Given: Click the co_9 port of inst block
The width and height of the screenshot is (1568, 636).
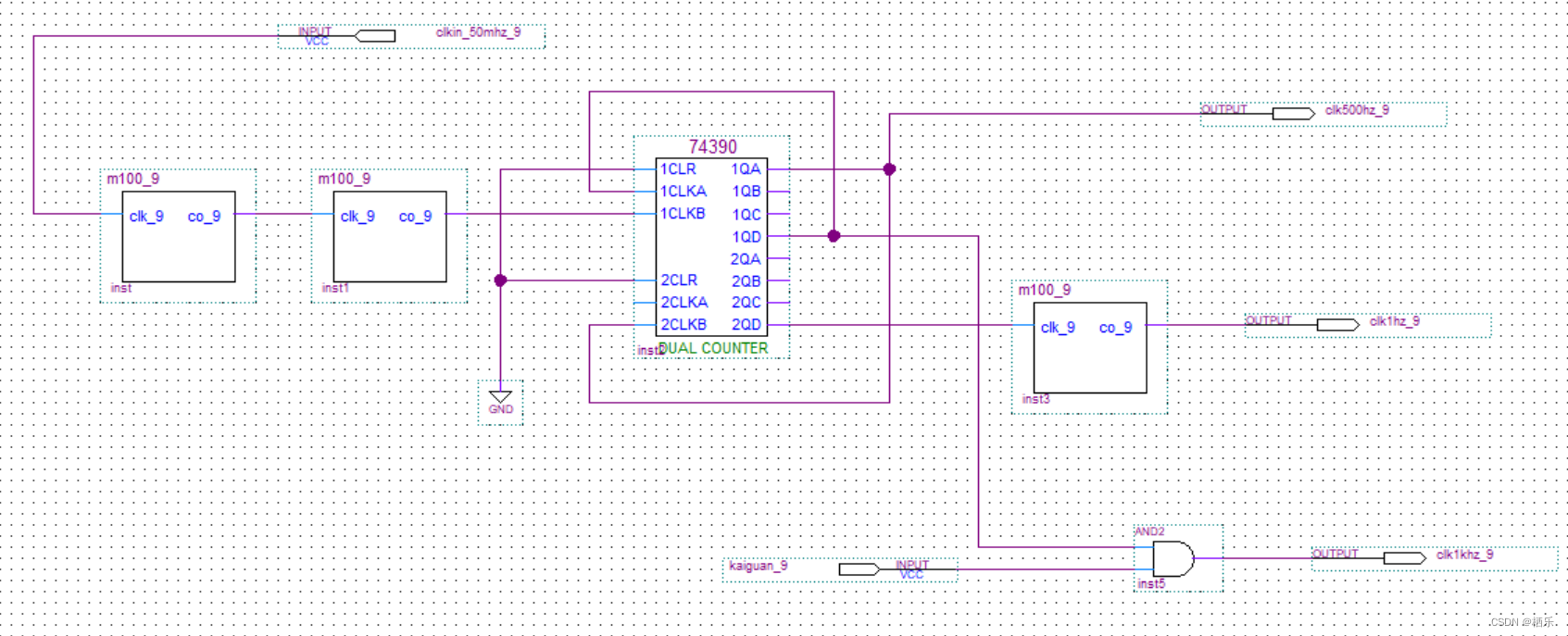Looking at the screenshot, I should [x=204, y=217].
